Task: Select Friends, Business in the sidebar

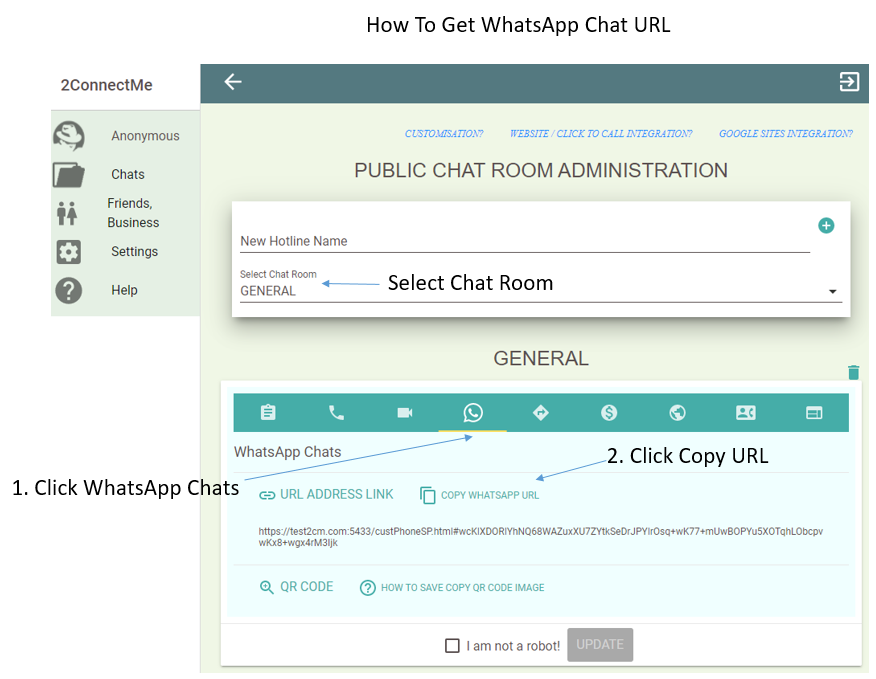Action: pyautogui.click(x=134, y=213)
